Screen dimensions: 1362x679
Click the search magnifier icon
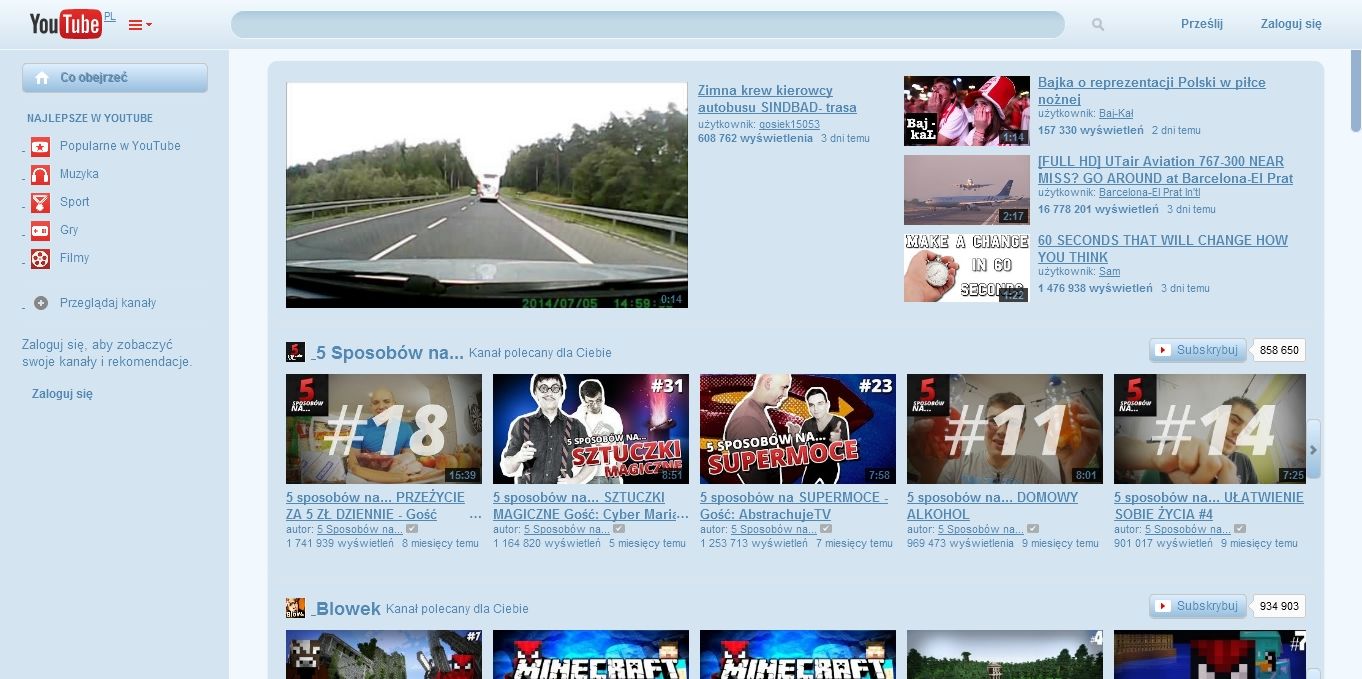1098,24
